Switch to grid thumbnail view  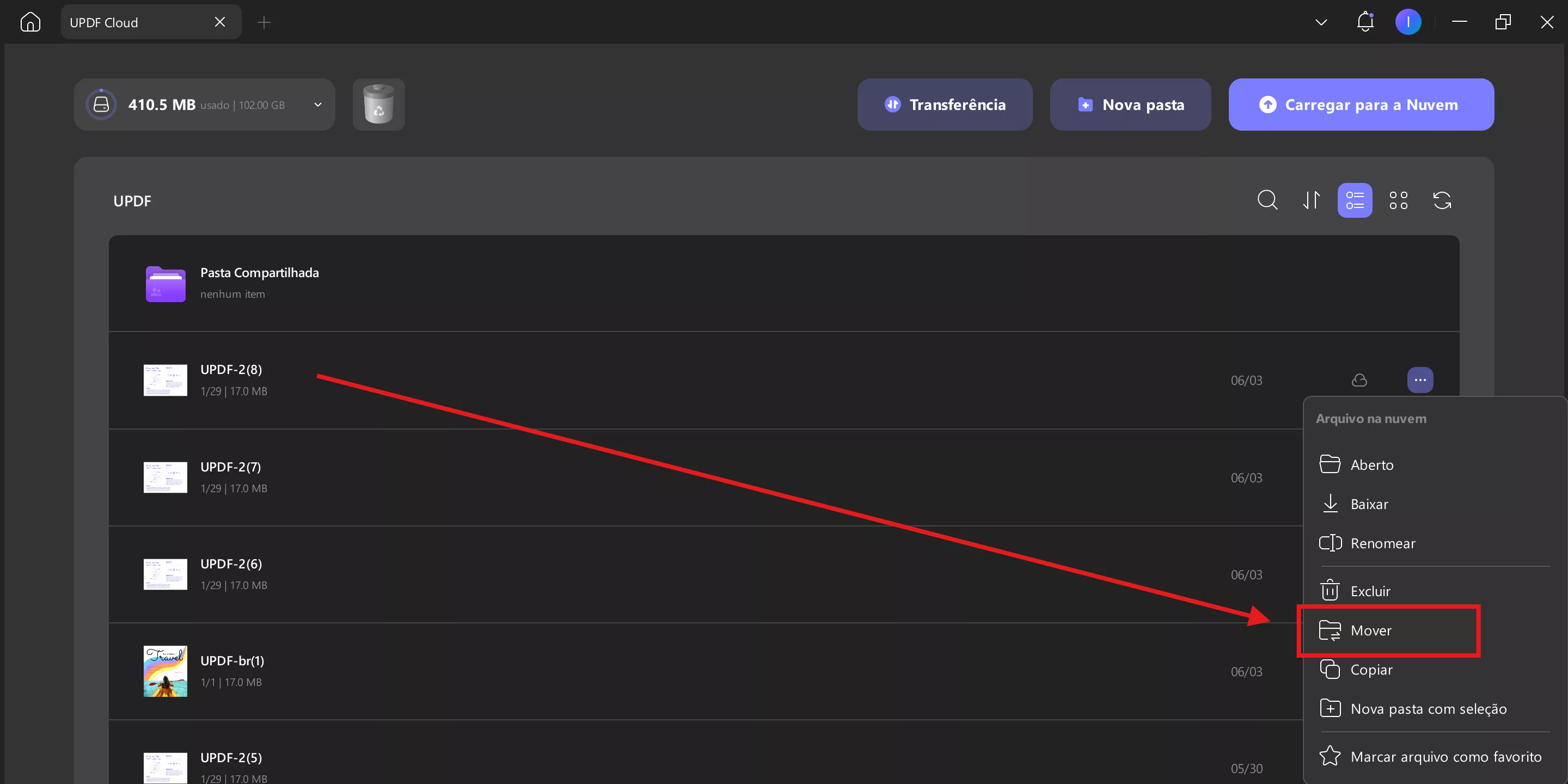tap(1399, 200)
